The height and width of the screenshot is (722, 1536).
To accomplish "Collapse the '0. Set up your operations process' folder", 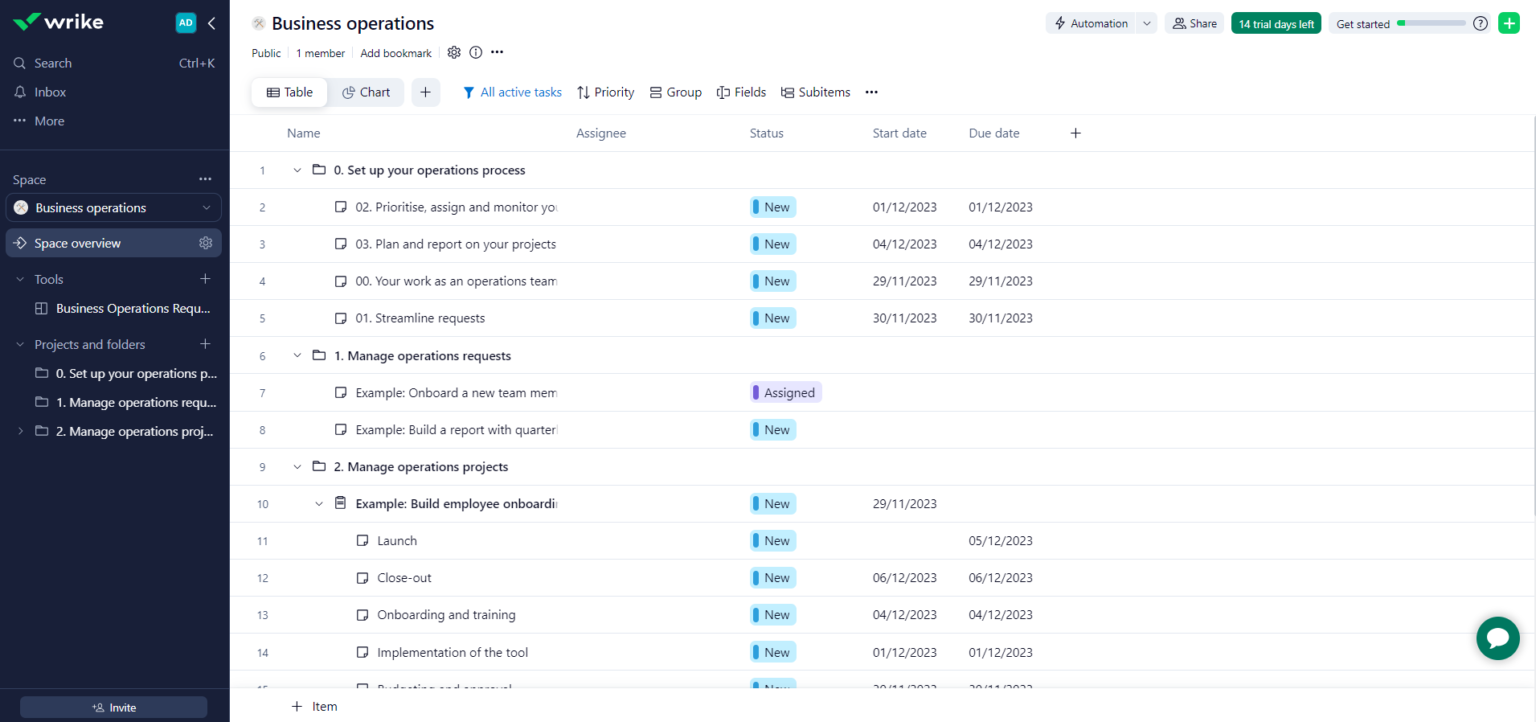I will pyautogui.click(x=297, y=170).
